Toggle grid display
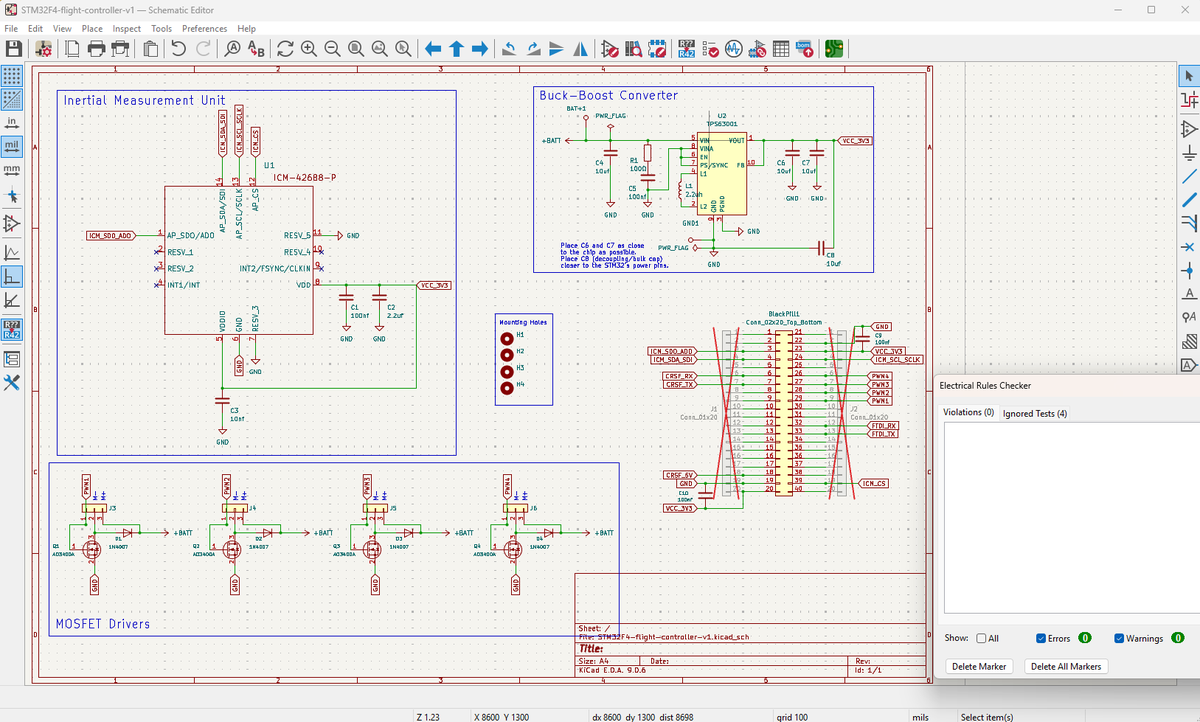The width and height of the screenshot is (1200, 722). pyautogui.click(x=12, y=75)
